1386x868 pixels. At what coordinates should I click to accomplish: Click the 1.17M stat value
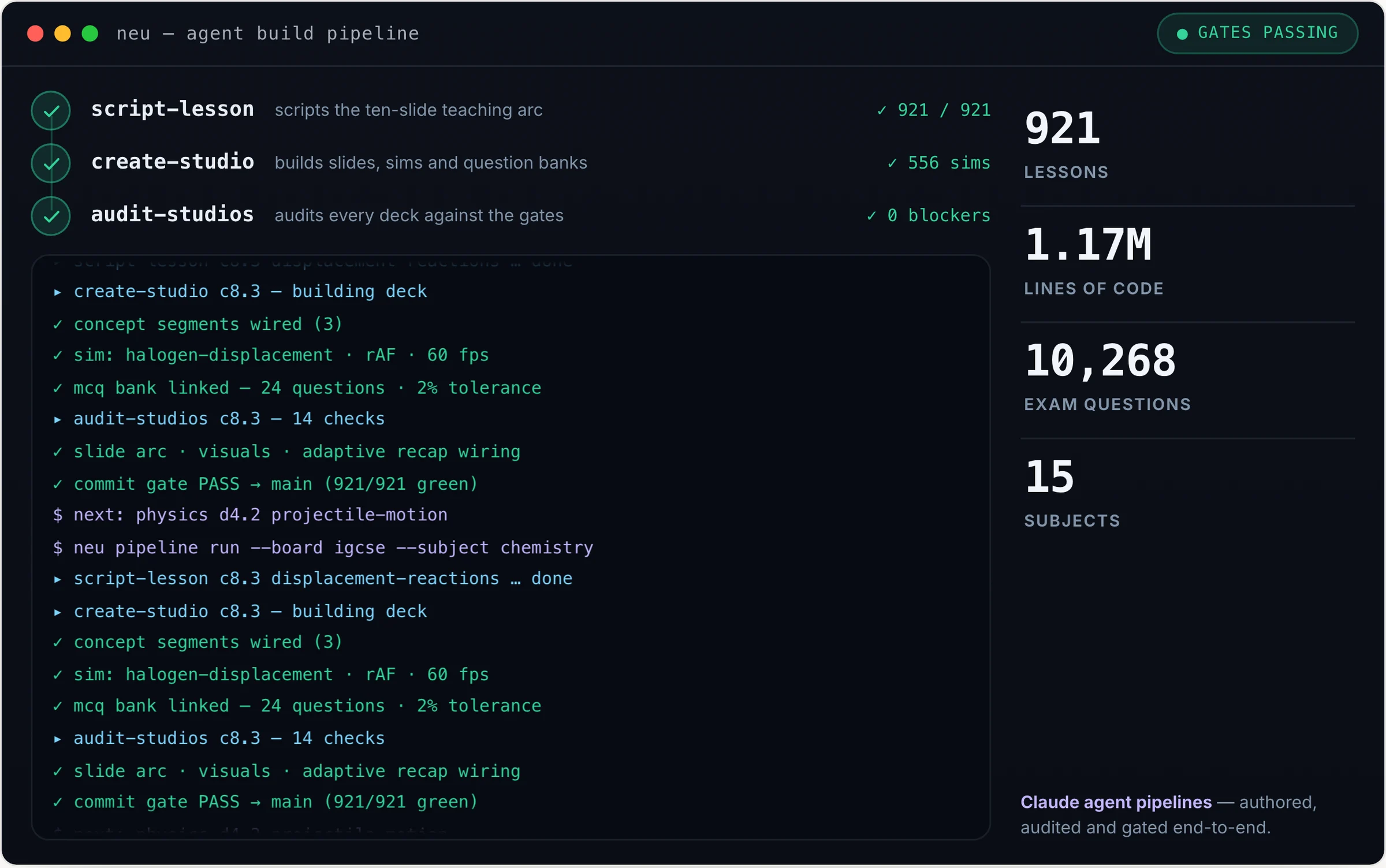[x=1087, y=245]
